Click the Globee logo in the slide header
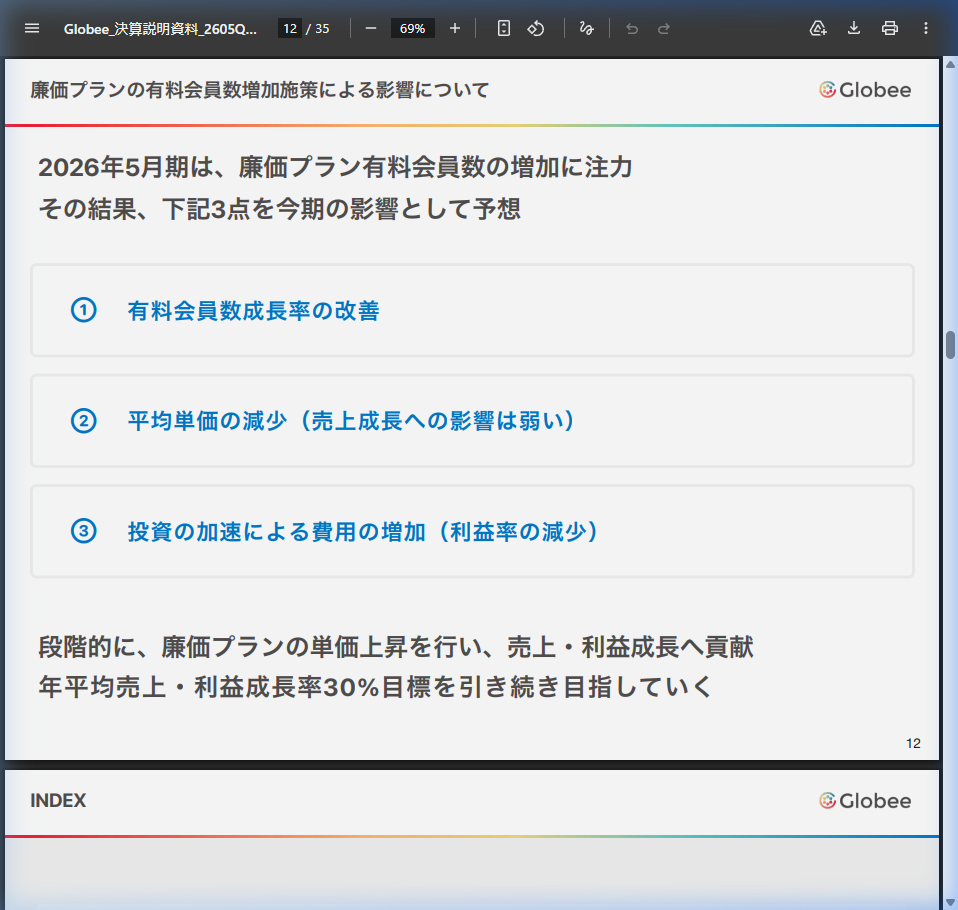 (x=865, y=90)
